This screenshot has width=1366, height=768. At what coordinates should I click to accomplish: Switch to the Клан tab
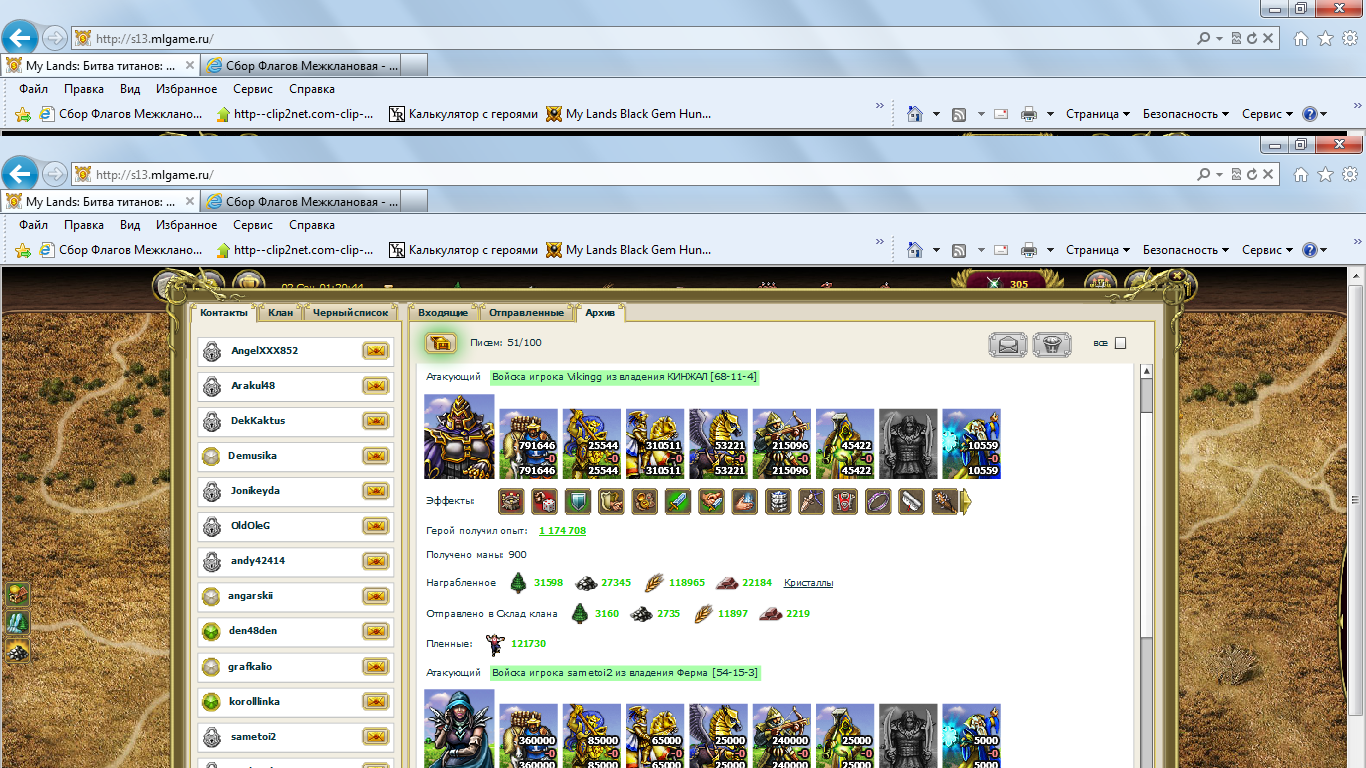click(x=281, y=313)
